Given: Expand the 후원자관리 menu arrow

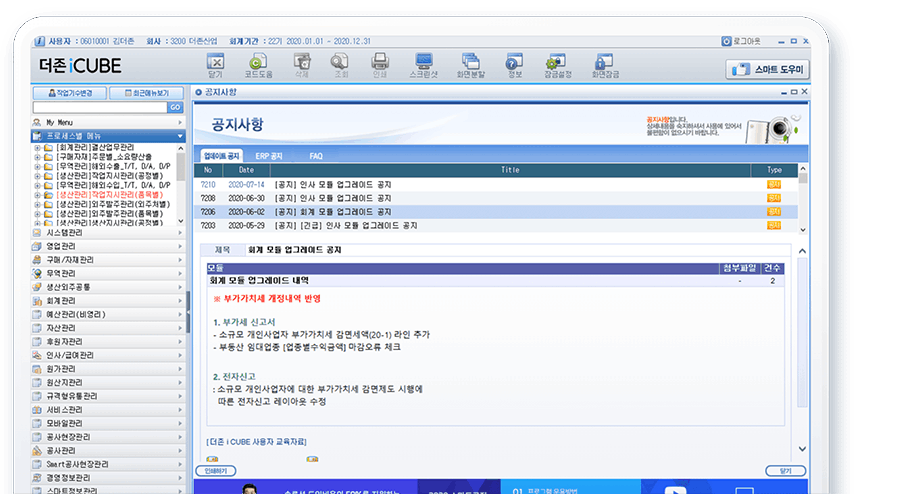Looking at the screenshot, I should [x=180, y=341].
